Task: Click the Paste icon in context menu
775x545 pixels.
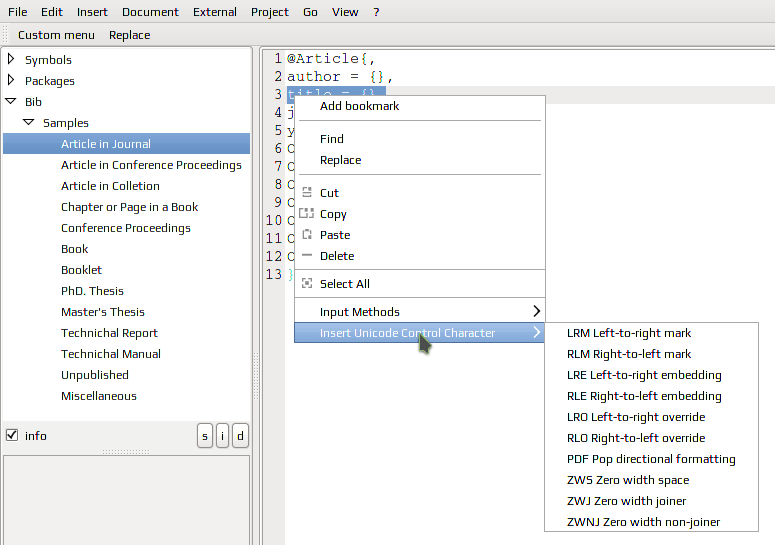Action: point(307,235)
